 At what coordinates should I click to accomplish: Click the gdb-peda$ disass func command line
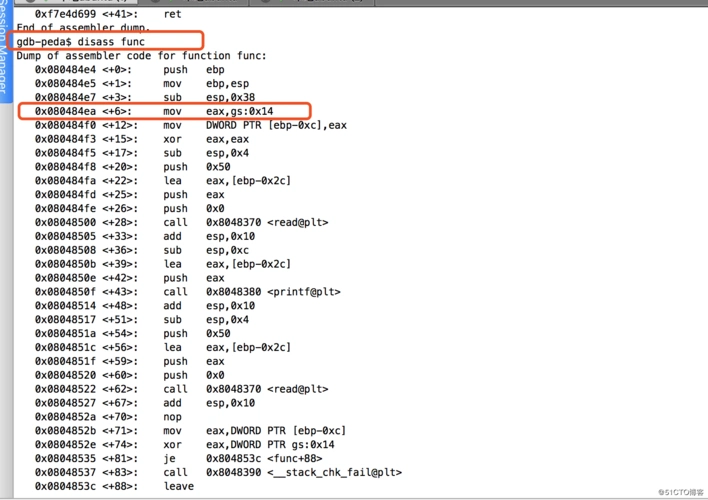click(81, 42)
